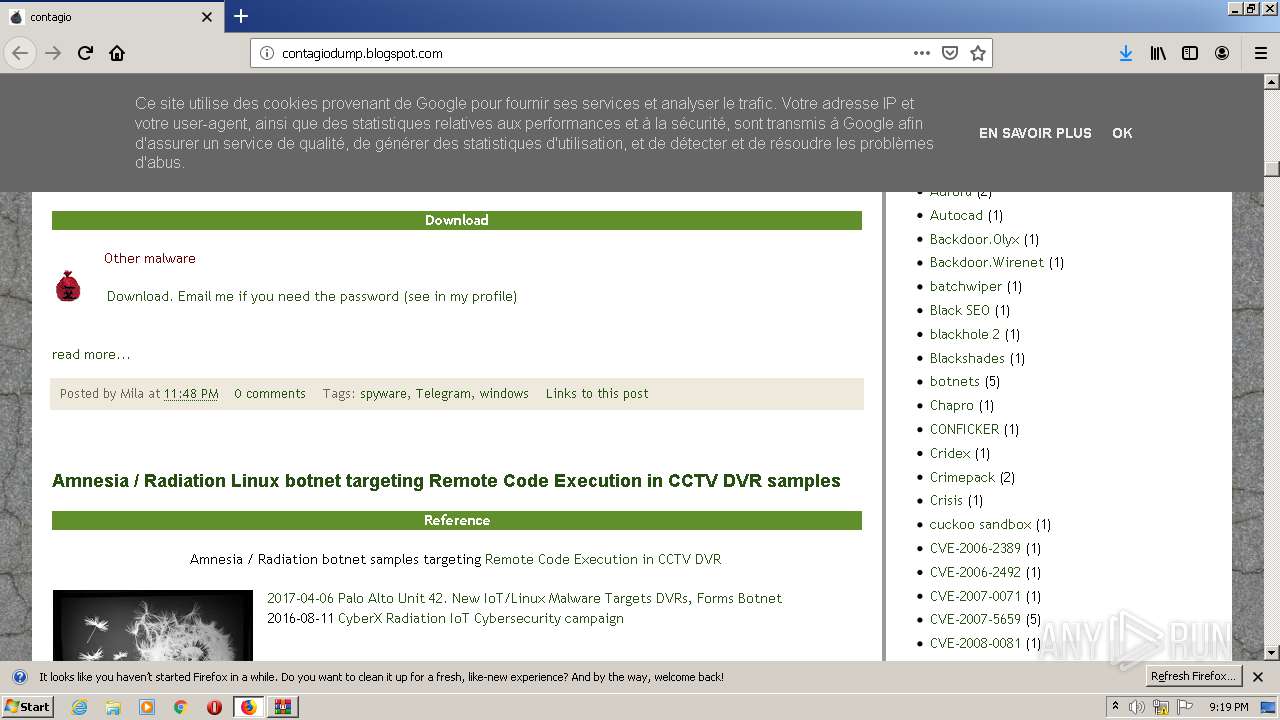
Task: Open the 0 comments link
Action: (x=270, y=394)
